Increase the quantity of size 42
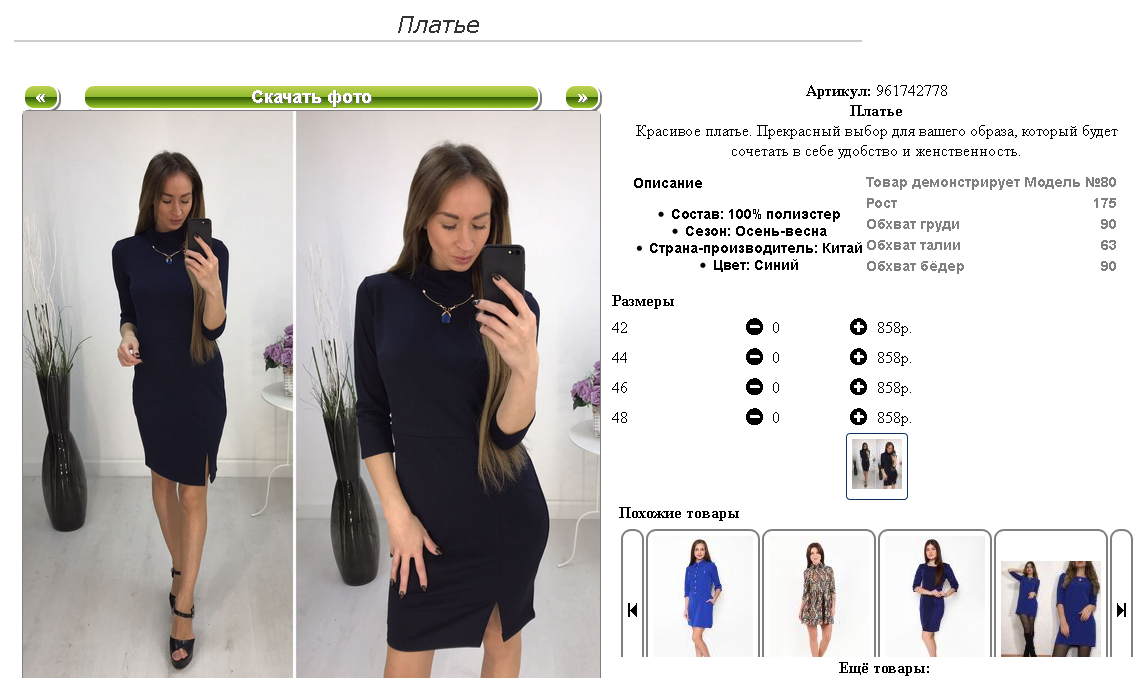Screen dimensions: 1135x678 pos(858,327)
